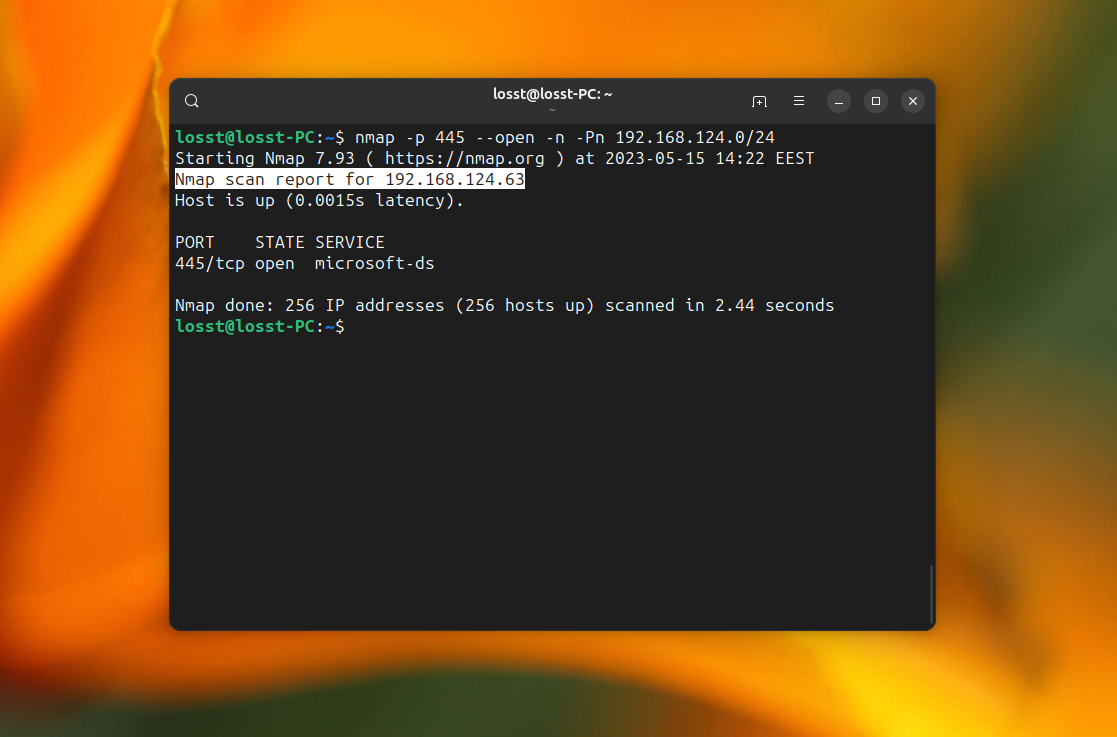1117x737 pixels.
Task: Click the highlighted 192.168.124.63 scan report line
Action: [349, 179]
